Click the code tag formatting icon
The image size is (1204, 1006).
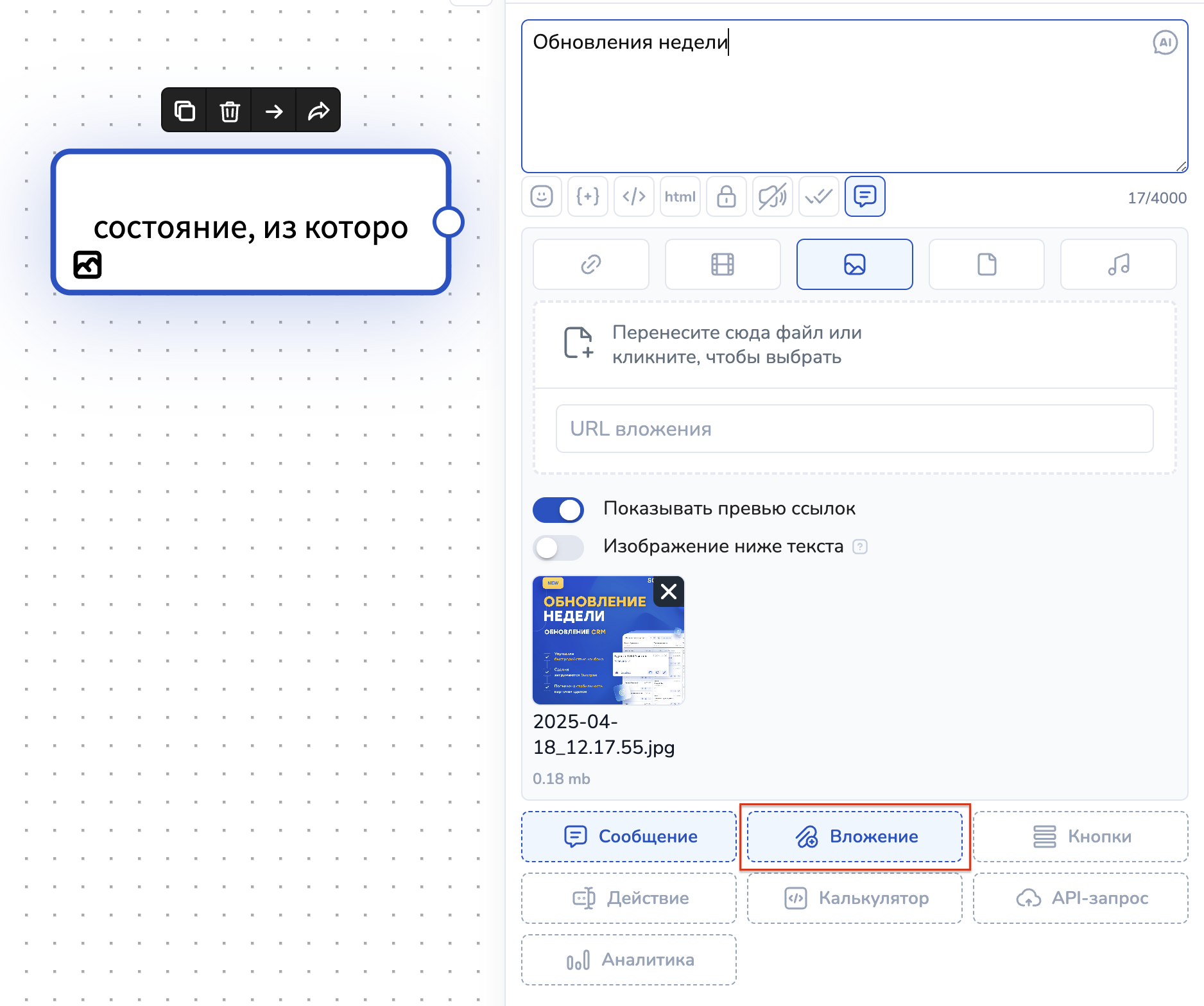pyautogui.click(x=634, y=196)
